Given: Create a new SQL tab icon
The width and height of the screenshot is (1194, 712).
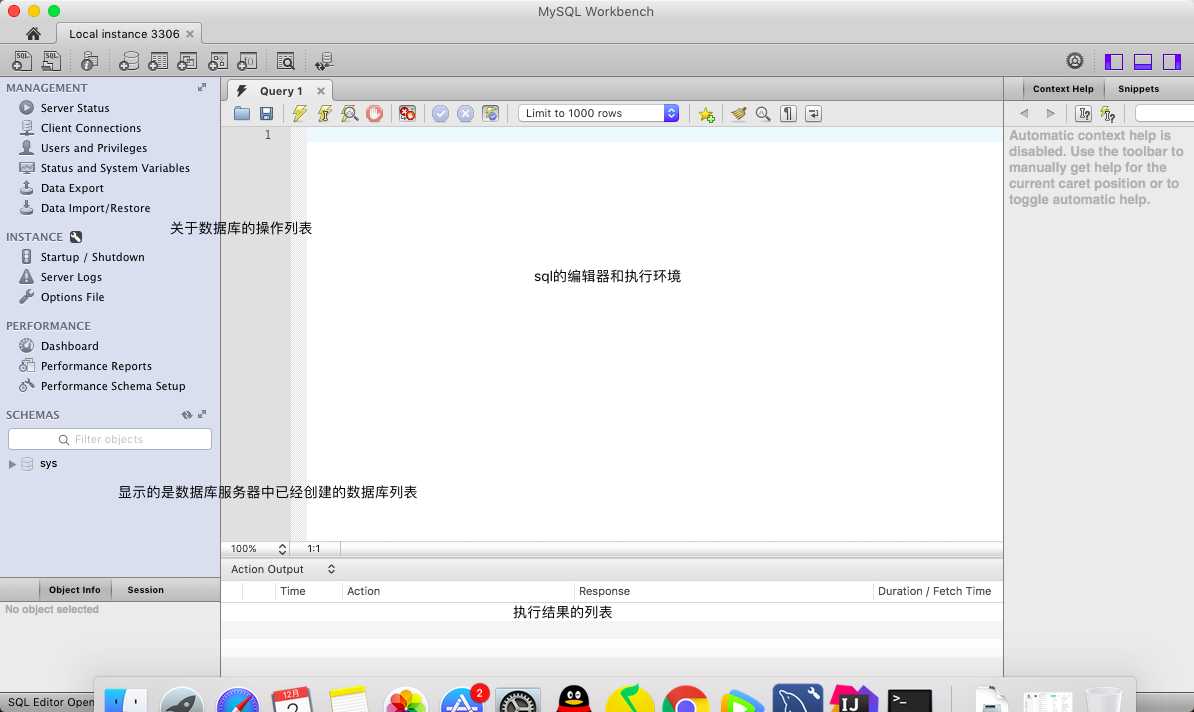Looking at the screenshot, I should point(22,61).
